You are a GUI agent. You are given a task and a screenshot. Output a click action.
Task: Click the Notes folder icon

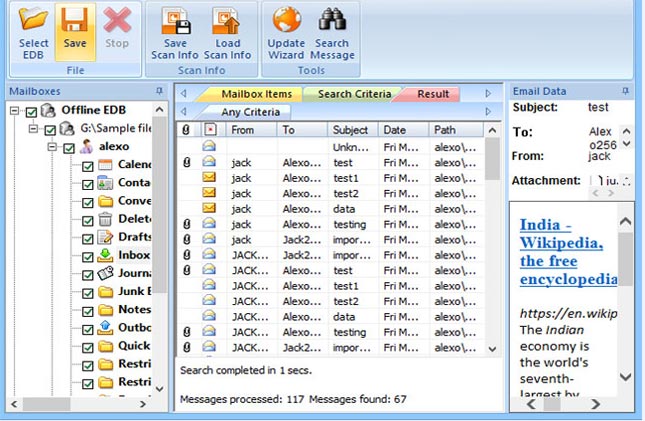click(x=105, y=309)
